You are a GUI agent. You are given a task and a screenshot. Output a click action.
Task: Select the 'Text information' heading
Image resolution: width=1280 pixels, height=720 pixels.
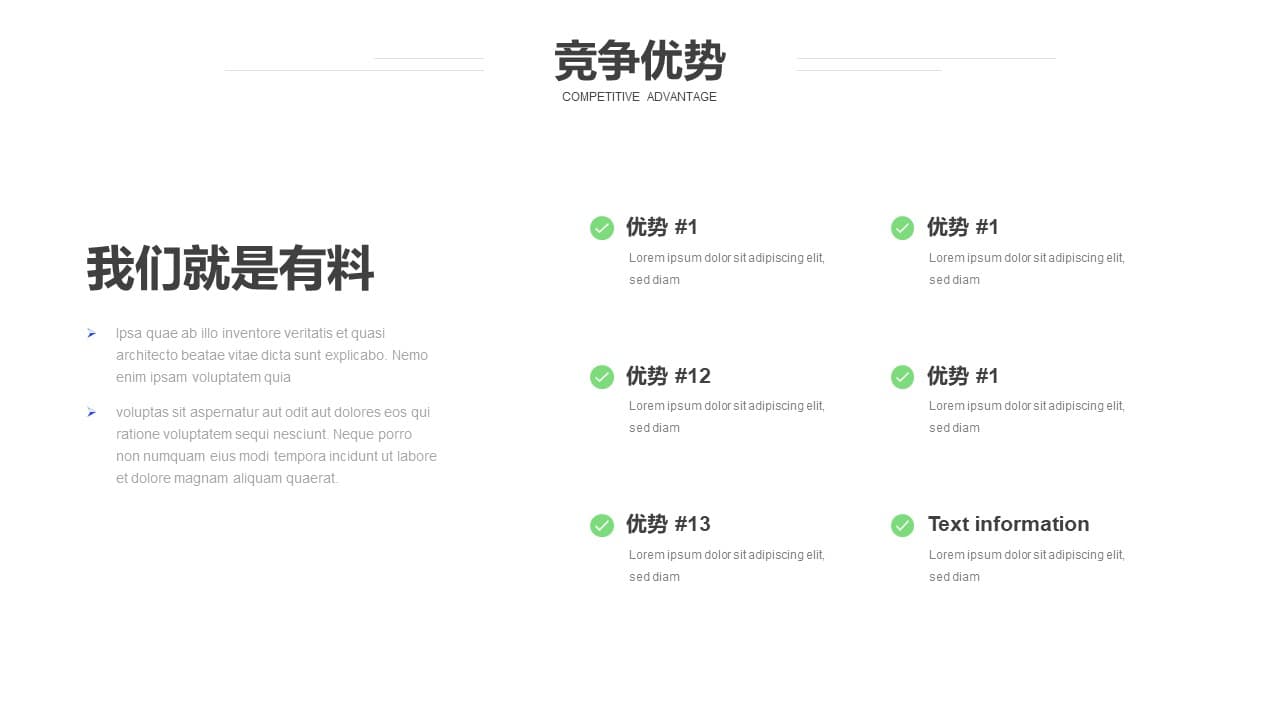[1008, 524]
